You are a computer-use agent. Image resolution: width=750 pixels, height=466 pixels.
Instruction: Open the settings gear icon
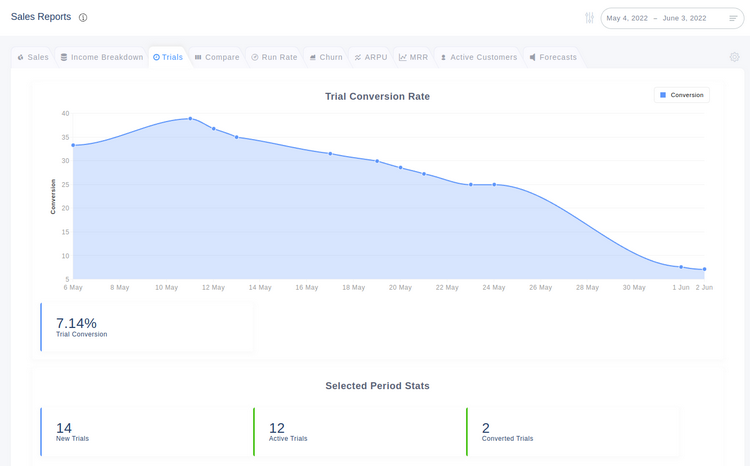(x=734, y=57)
